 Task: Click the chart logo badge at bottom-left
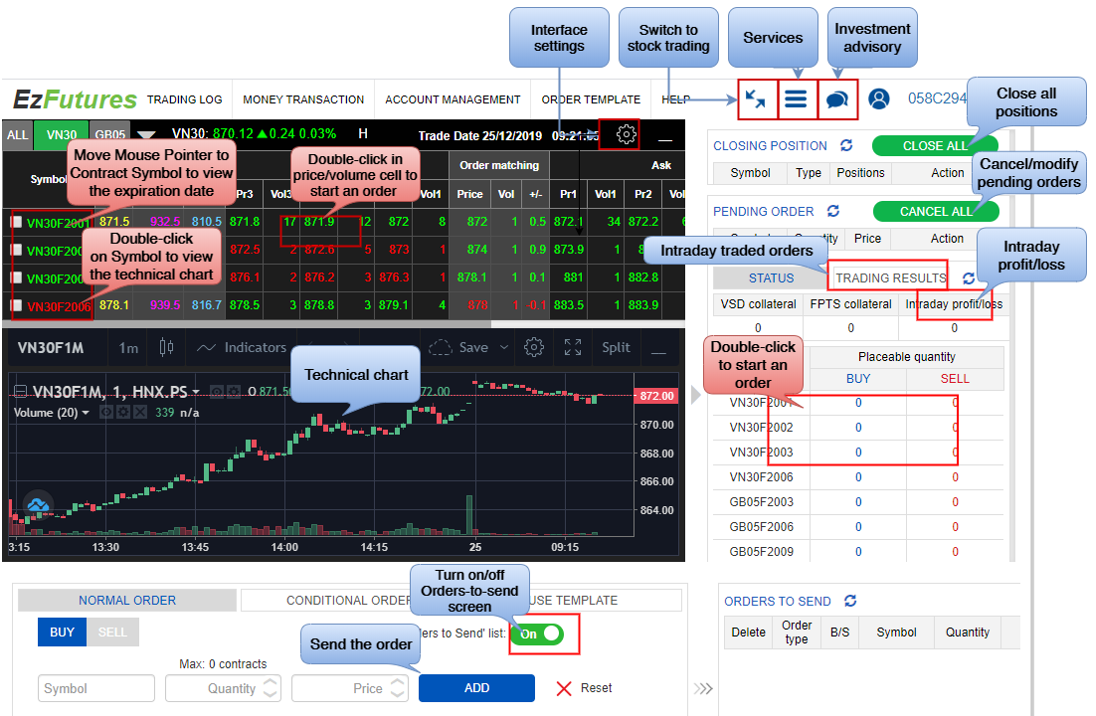[x=38, y=504]
